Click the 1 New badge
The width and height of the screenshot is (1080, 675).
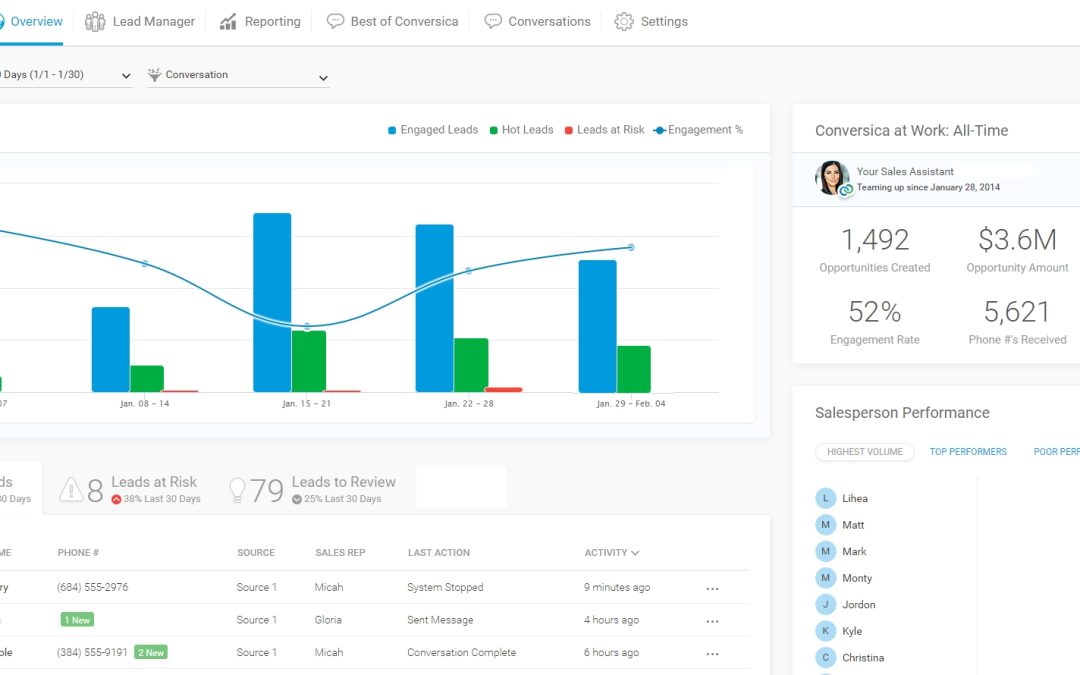point(77,620)
